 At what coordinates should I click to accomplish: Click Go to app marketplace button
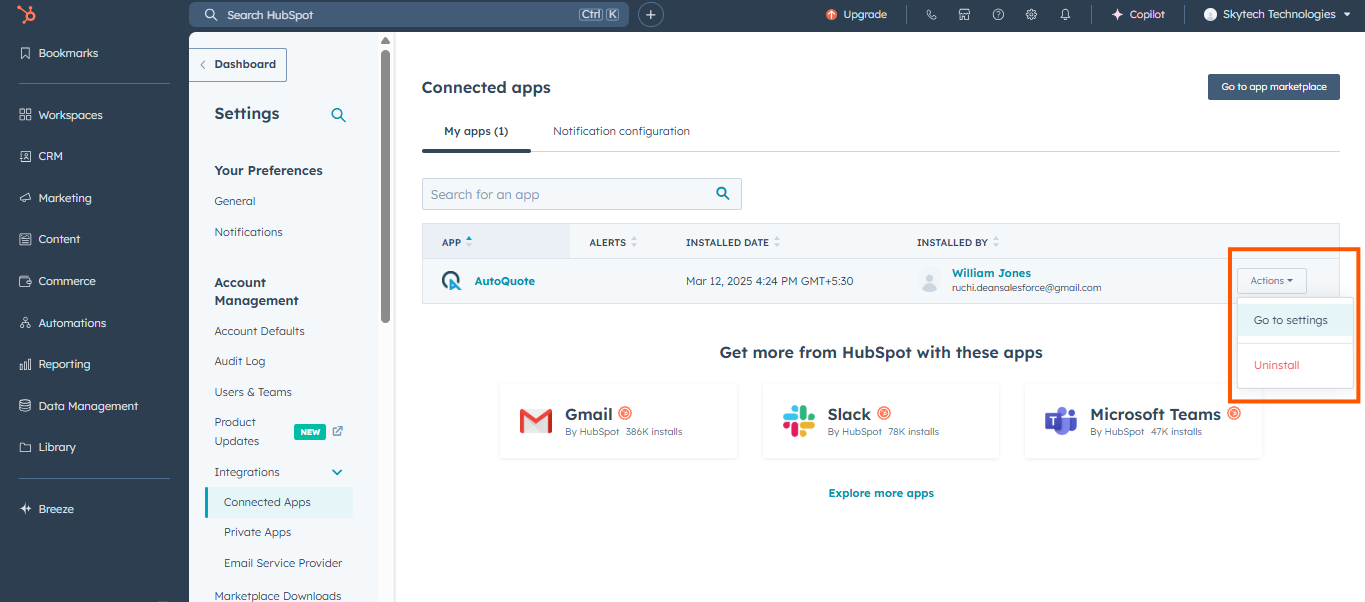point(1273,87)
